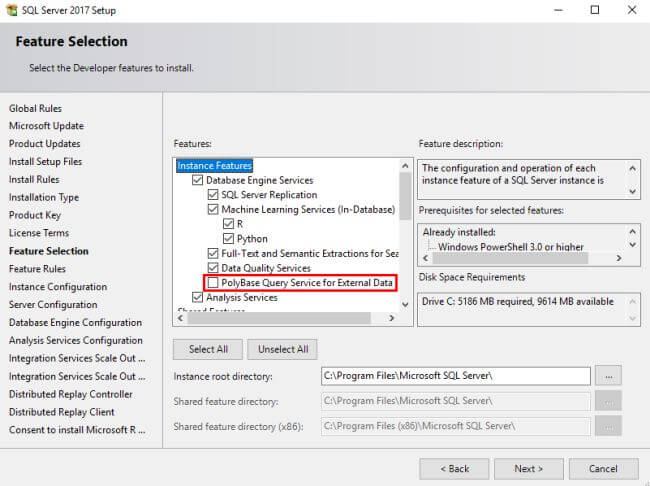
Task: Select Global Rules step in sidebar
Action: click(x=35, y=109)
